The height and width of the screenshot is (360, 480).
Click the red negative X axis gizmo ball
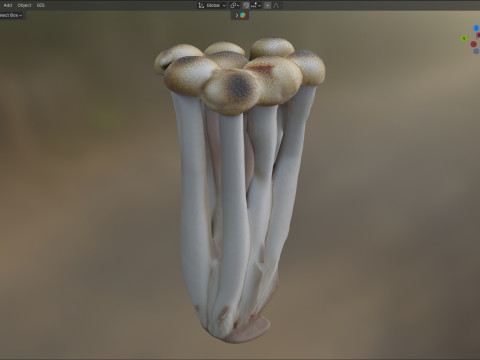474,44
